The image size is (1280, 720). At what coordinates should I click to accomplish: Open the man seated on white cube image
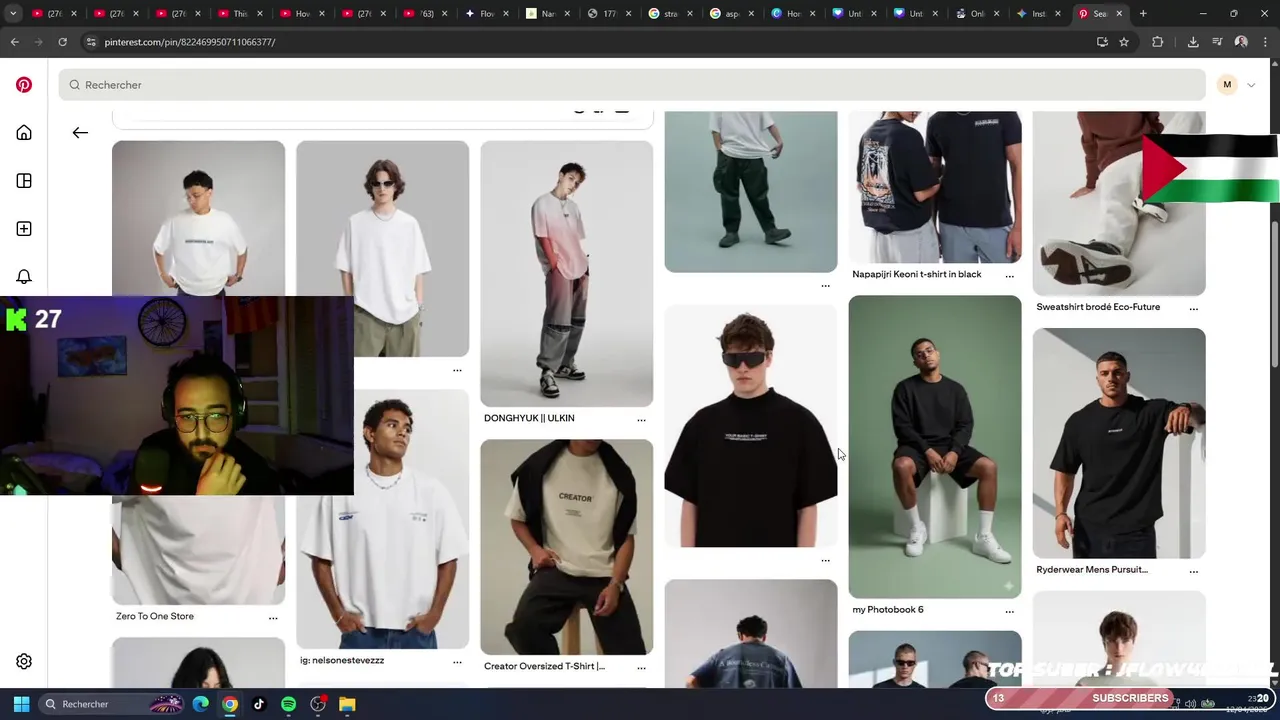(935, 446)
